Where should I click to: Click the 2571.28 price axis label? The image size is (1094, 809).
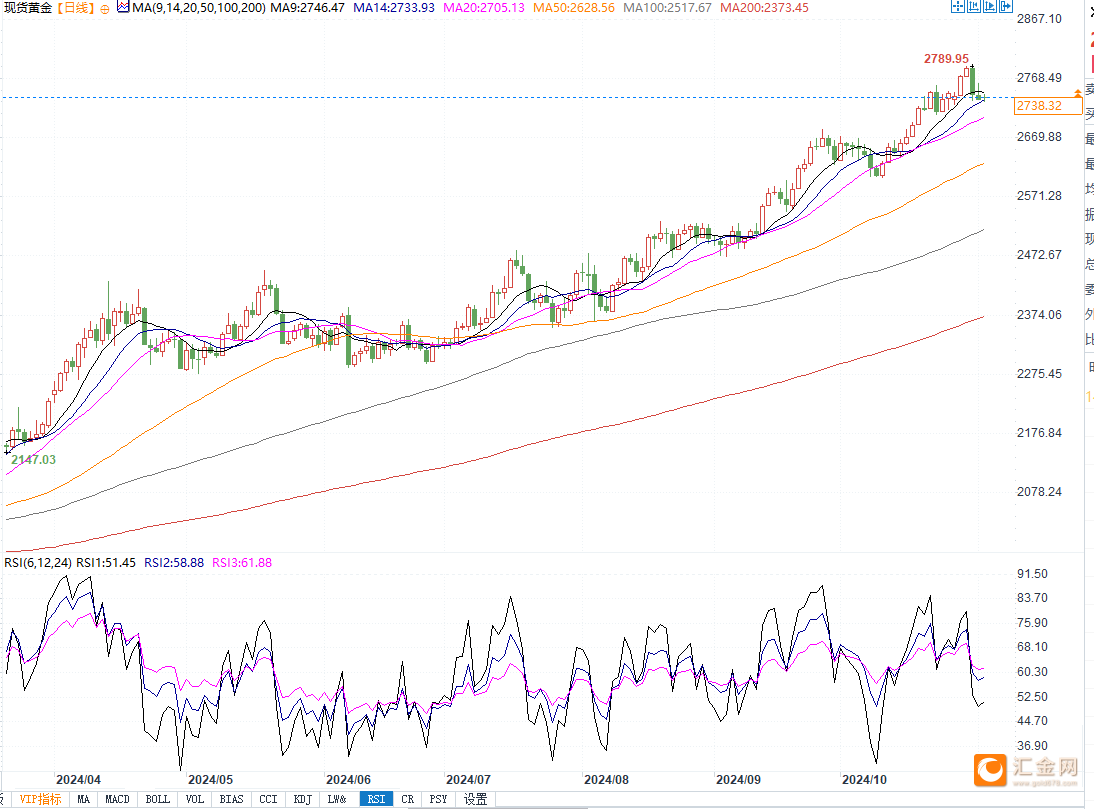(1040, 196)
